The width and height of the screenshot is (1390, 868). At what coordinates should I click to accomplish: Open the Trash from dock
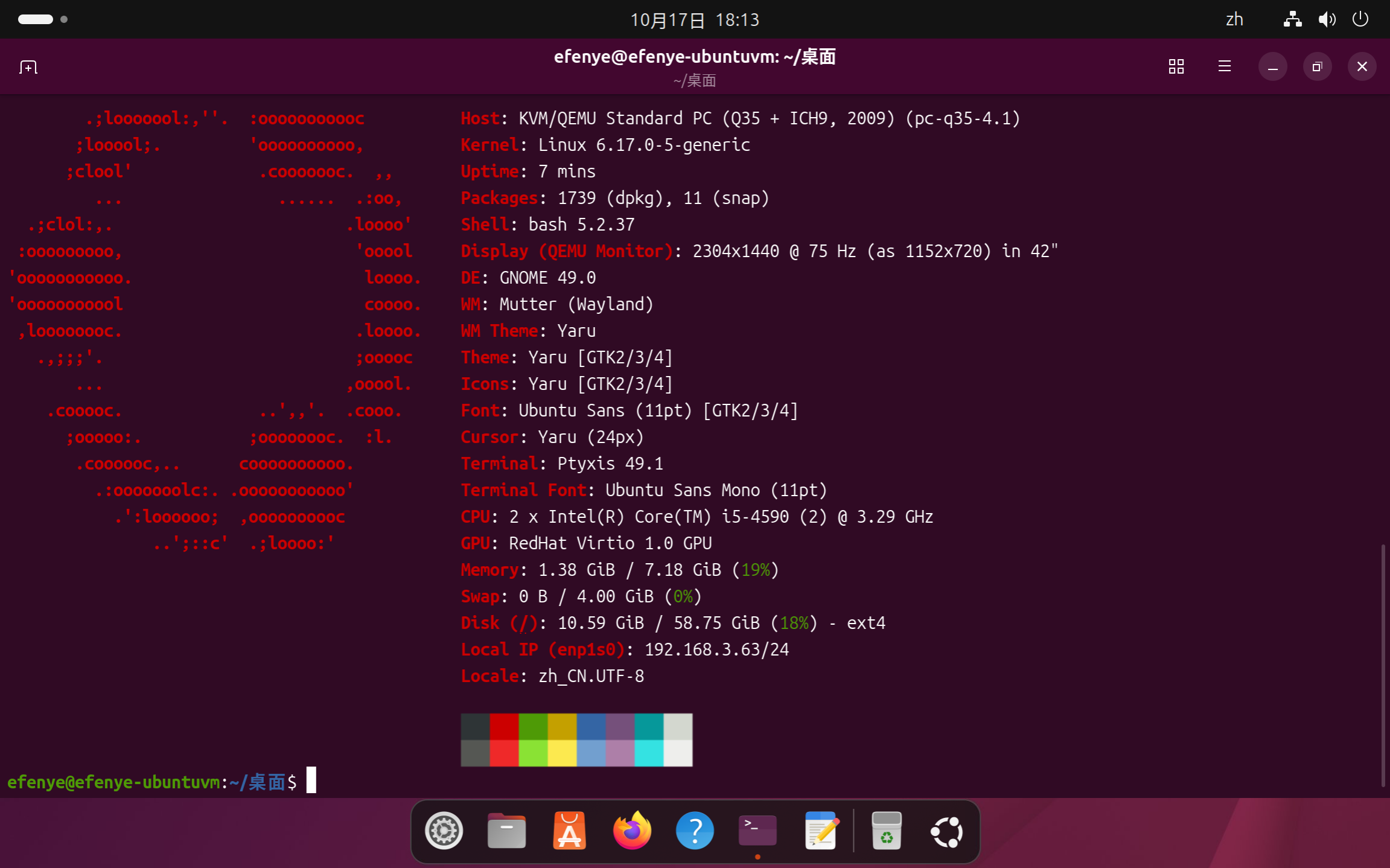click(x=886, y=831)
